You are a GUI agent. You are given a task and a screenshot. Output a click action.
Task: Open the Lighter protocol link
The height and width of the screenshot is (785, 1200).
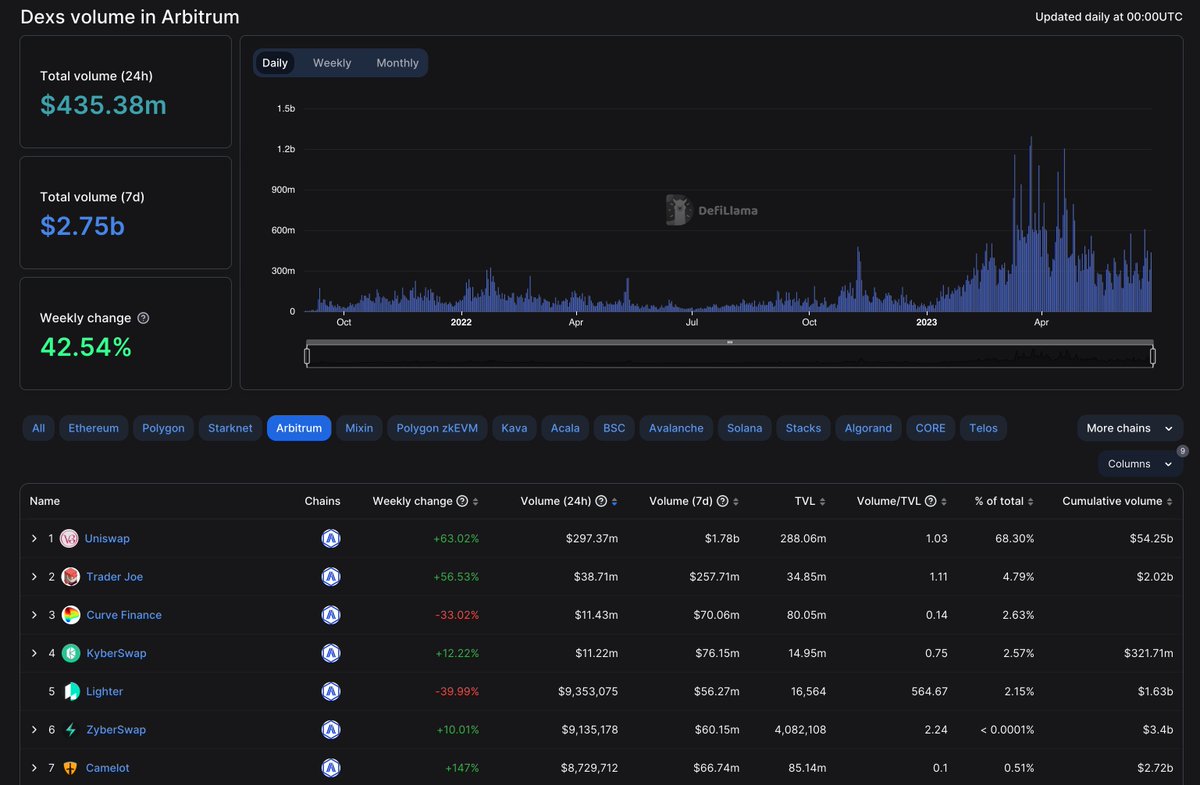coord(103,691)
